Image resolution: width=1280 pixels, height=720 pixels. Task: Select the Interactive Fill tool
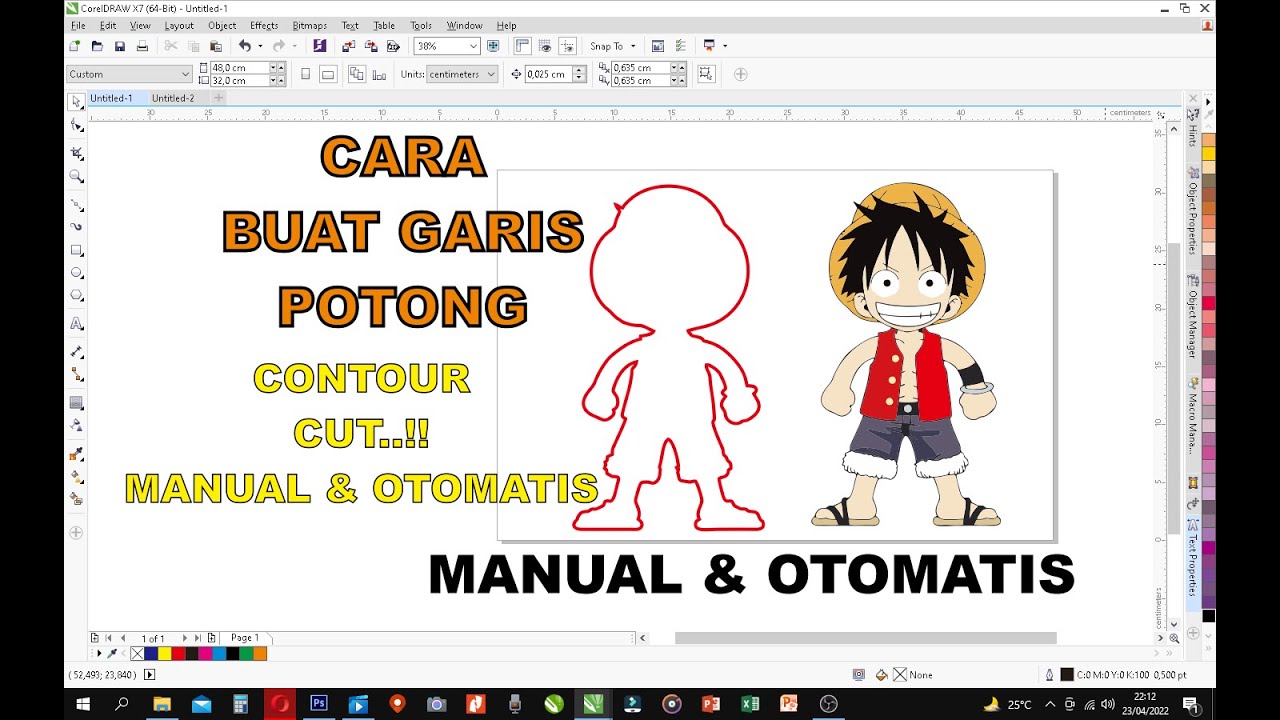click(x=77, y=477)
